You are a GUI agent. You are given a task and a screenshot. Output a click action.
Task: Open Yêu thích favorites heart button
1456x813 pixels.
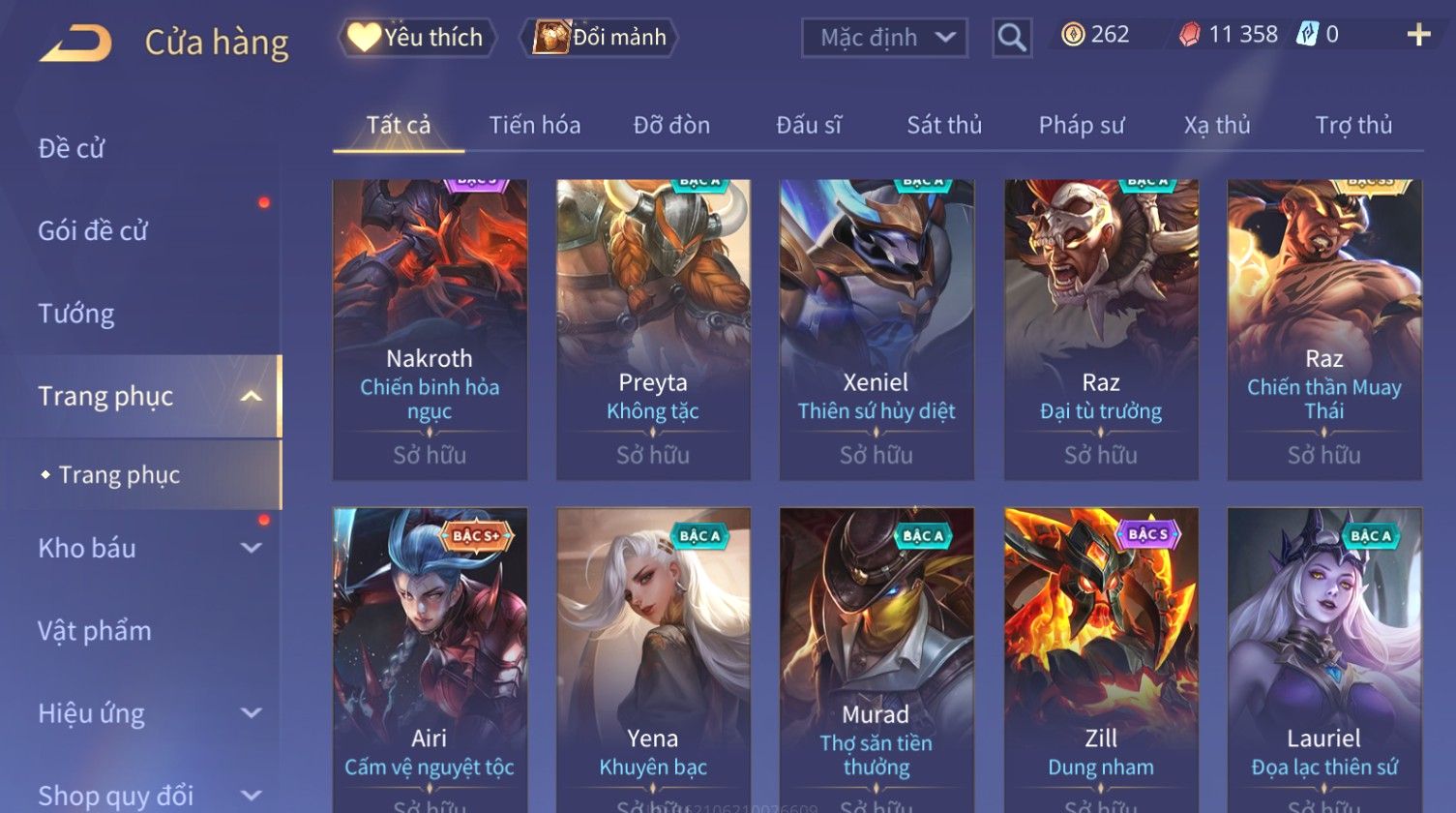coord(417,38)
